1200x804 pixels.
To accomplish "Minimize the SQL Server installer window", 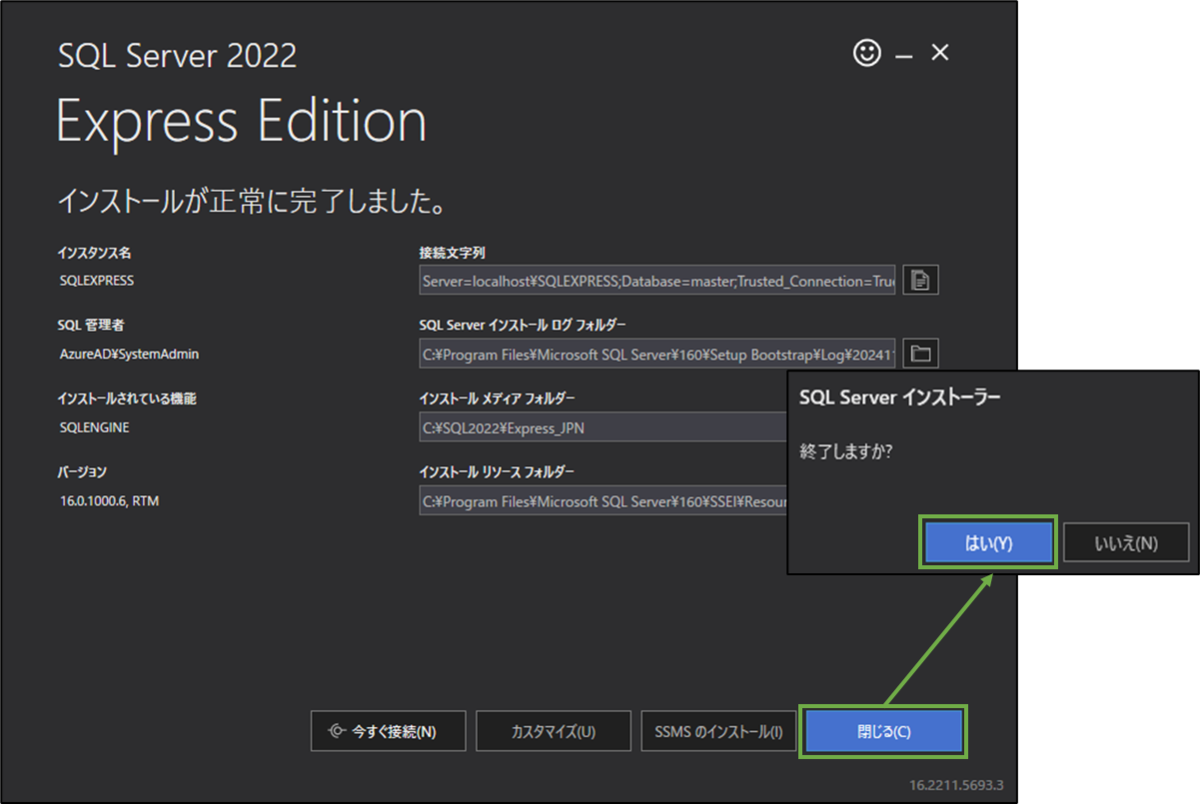I will (x=904, y=55).
